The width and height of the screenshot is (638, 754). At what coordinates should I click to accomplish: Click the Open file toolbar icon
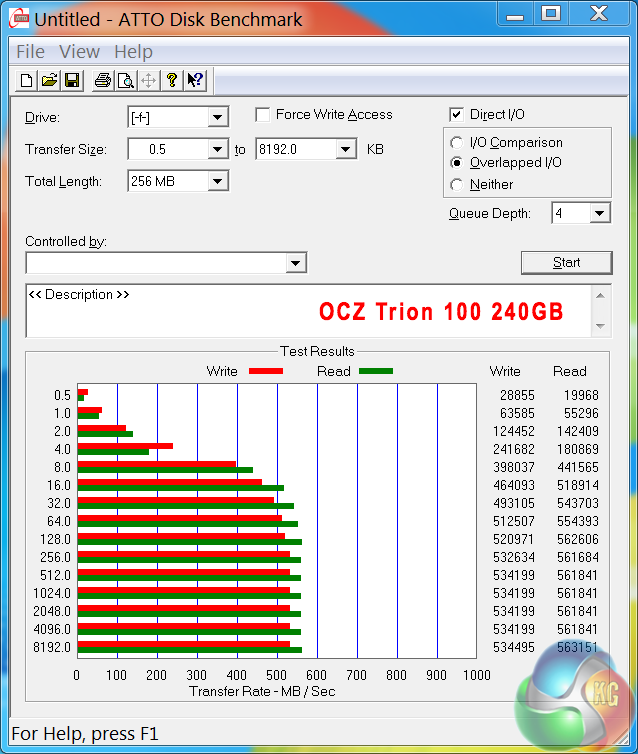[49, 80]
